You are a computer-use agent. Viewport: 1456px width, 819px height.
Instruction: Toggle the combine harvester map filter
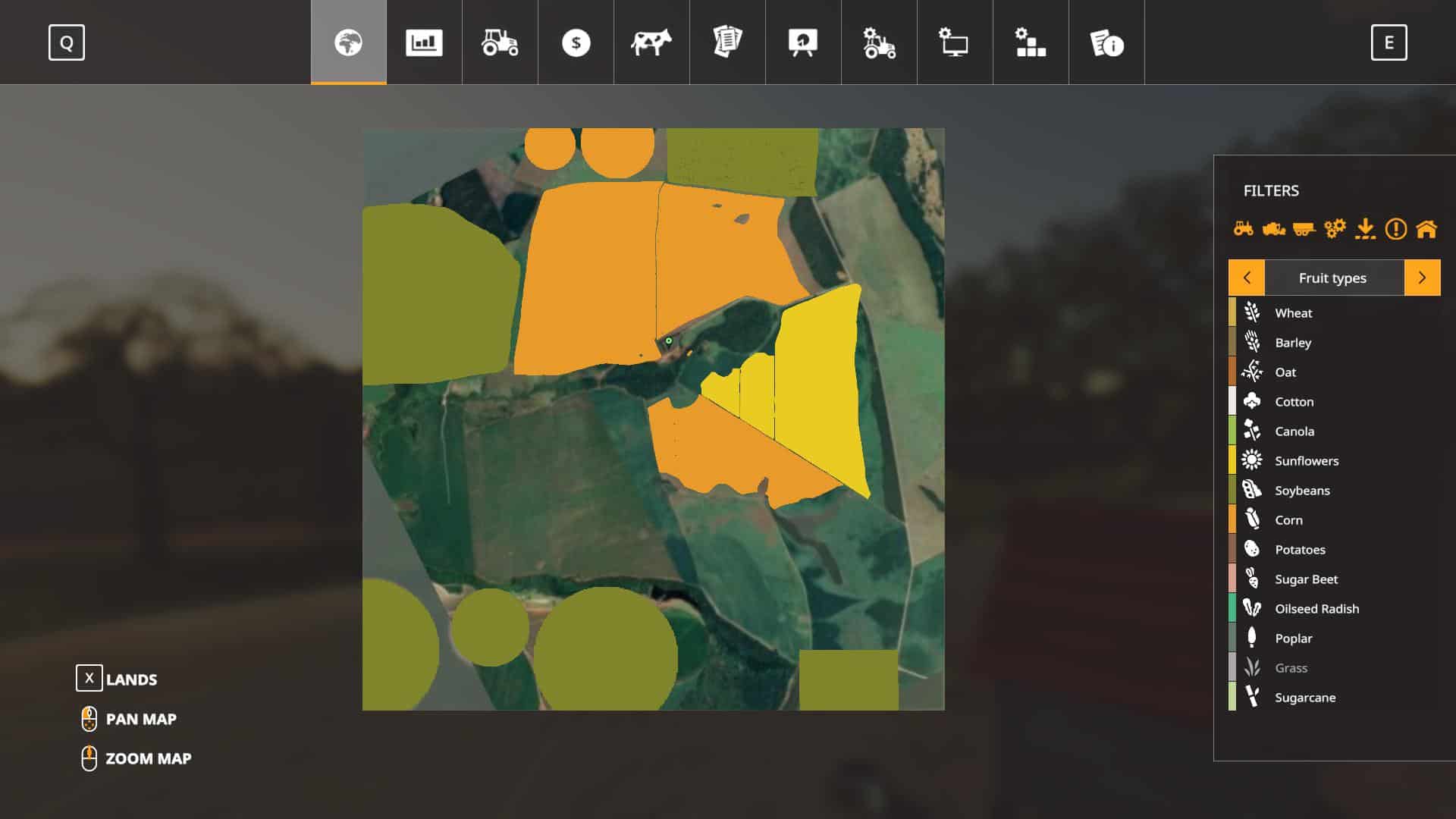(1274, 228)
